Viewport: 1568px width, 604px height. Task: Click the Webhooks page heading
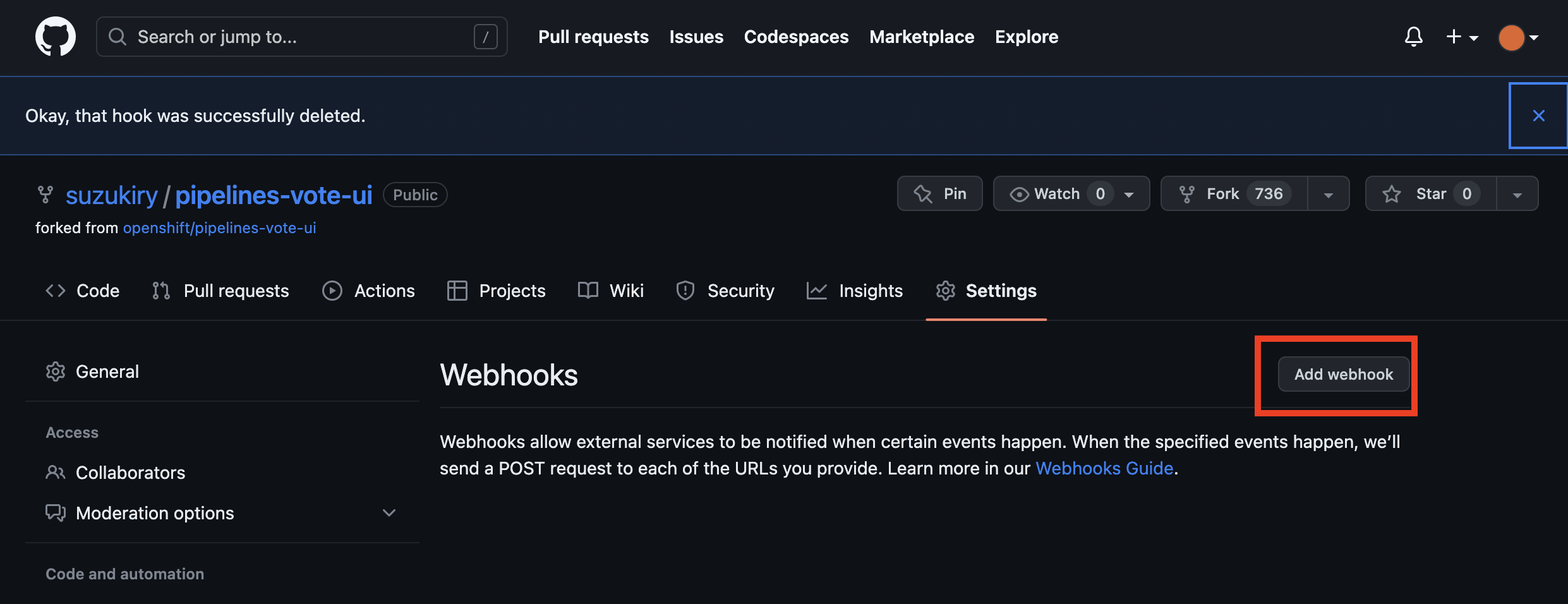click(509, 375)
